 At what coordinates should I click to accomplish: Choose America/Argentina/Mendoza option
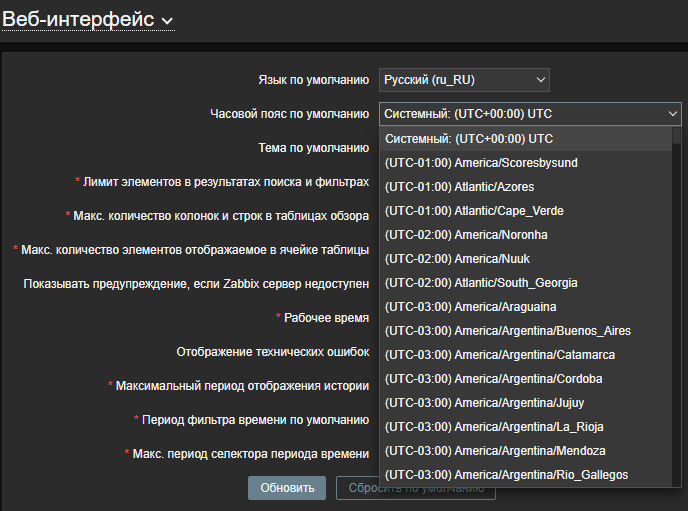[x=495, y=451]
